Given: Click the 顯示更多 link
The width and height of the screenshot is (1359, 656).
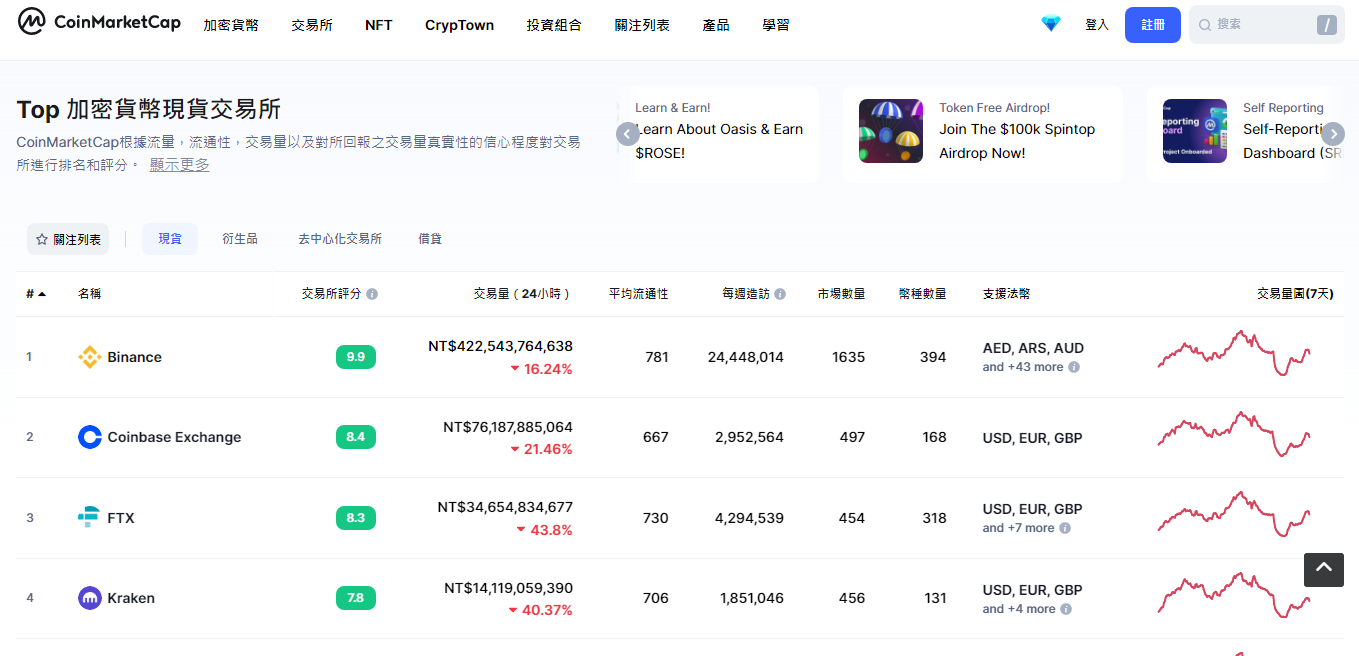Looking at the screenshot, I should point(180,165).
